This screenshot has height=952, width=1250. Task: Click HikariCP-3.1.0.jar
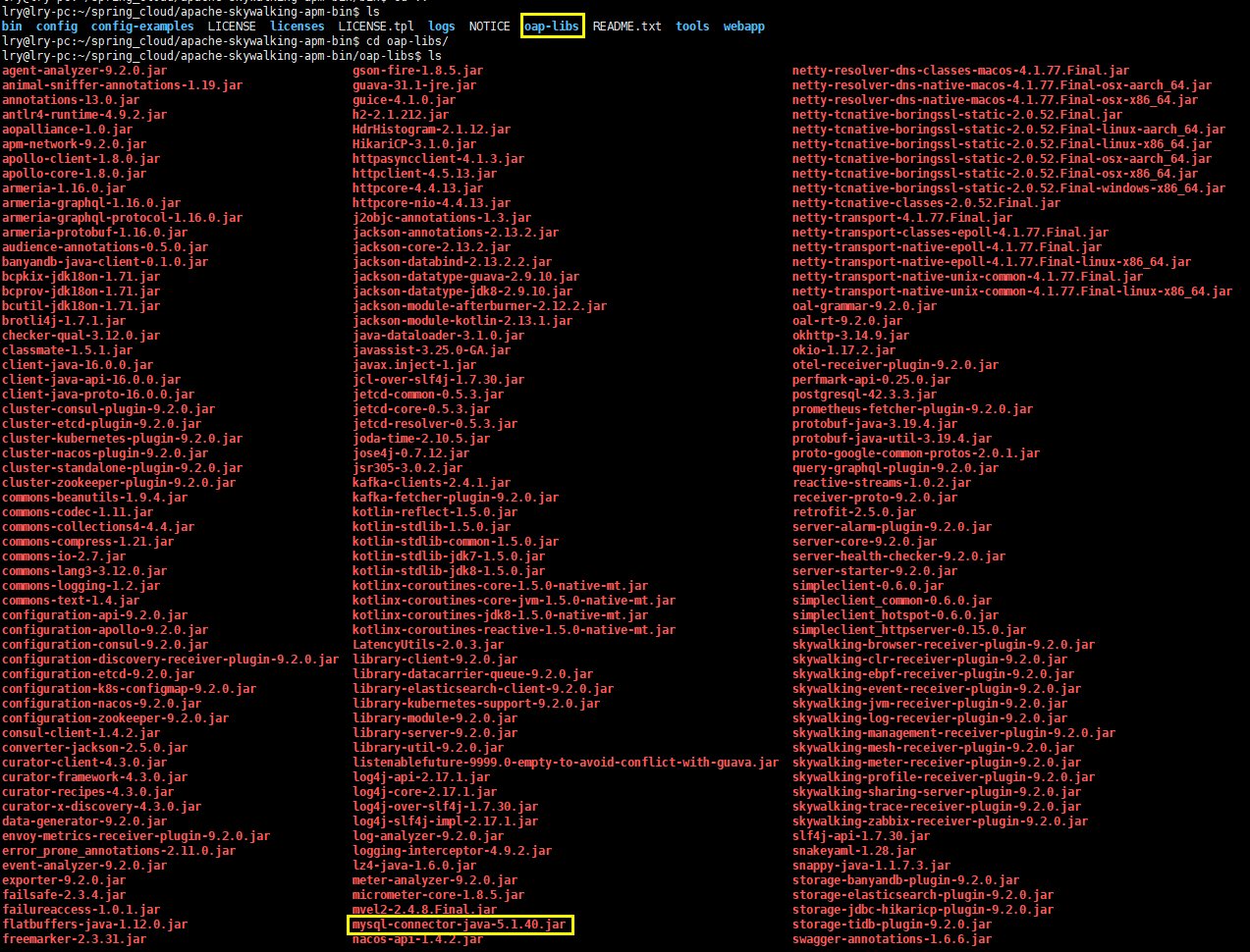414,144
